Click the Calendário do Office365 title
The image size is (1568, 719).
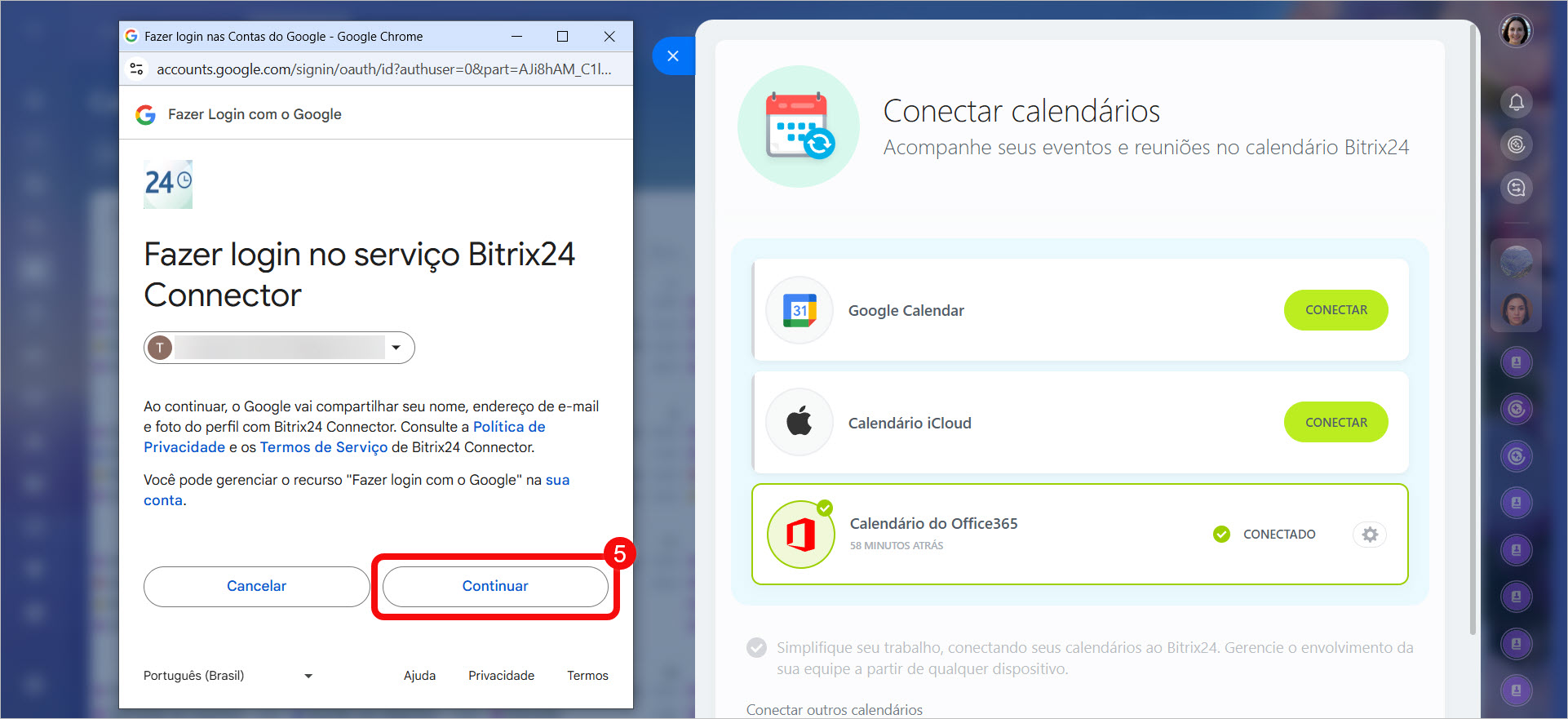tap(933, 523)
